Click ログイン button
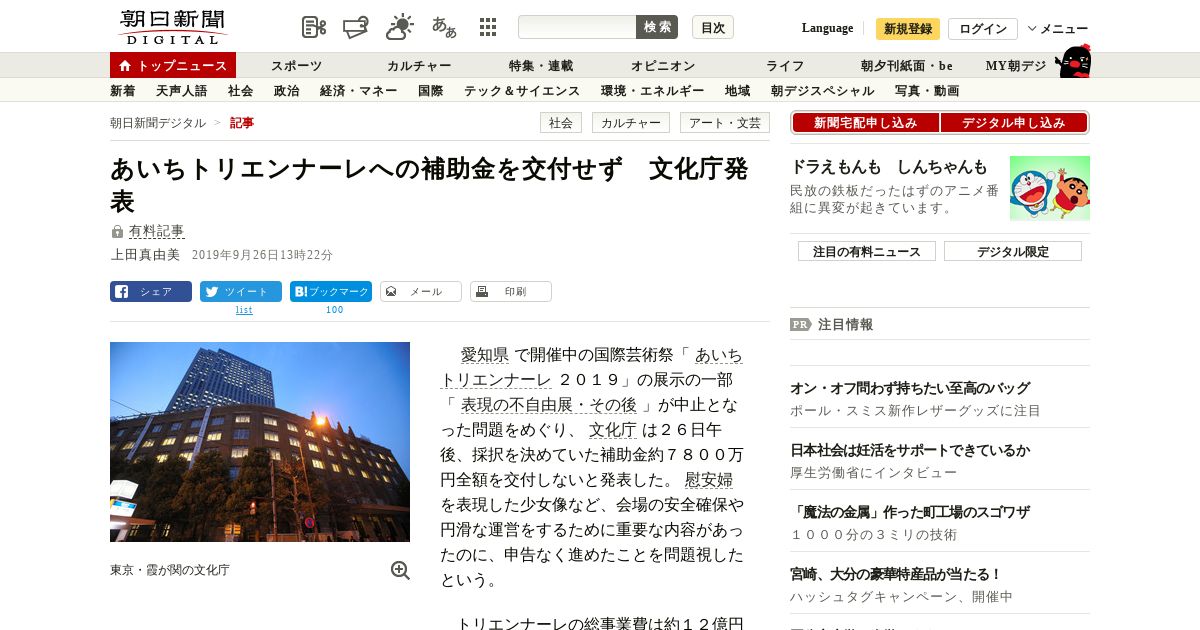1200x630 pixels. 983,29
